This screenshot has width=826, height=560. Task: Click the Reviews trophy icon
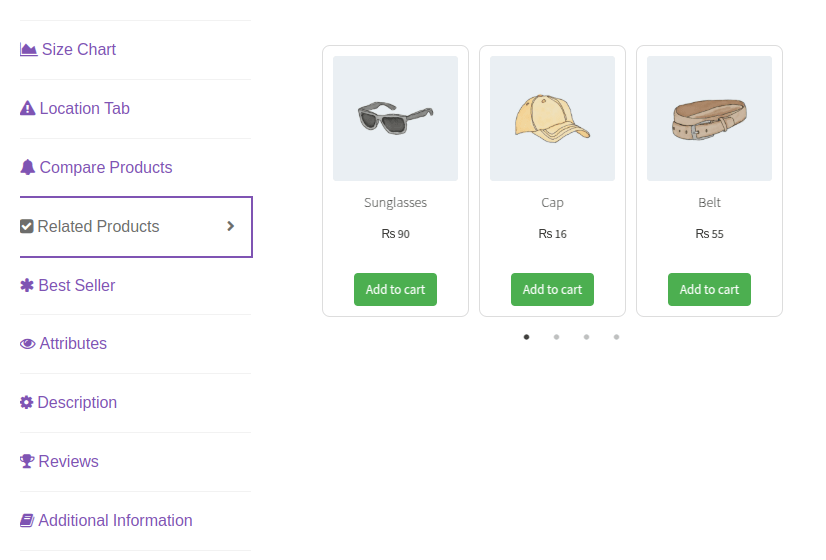[27, 462]
